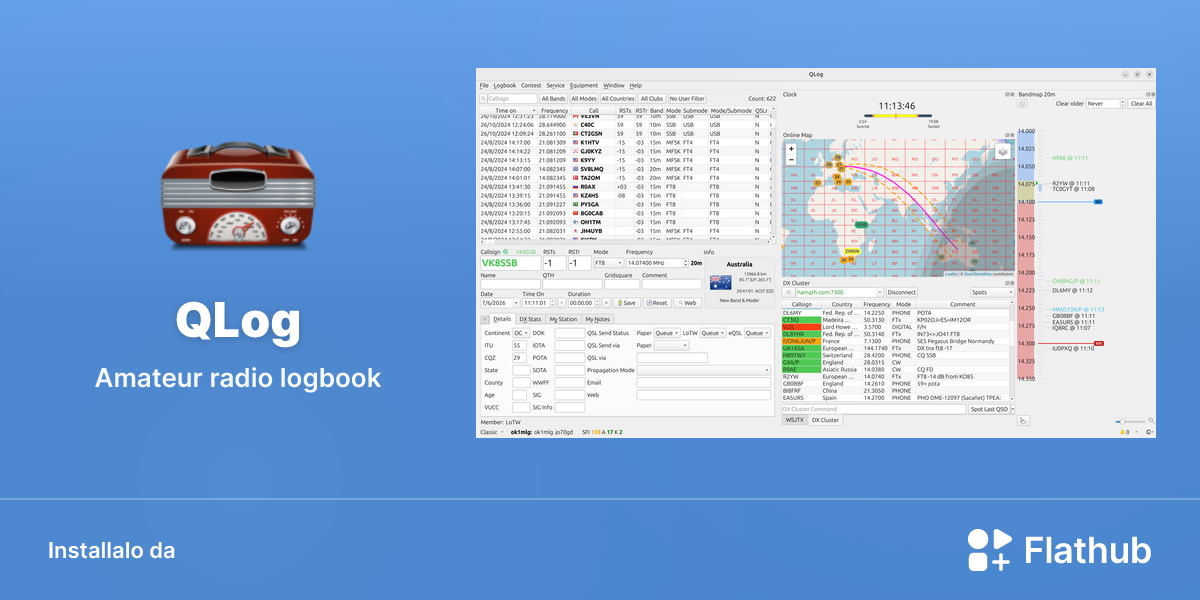This screenshot has width=1200, height=600.
Task: Open the Clear older Never dropdown
Action: tap(1104, 103)
